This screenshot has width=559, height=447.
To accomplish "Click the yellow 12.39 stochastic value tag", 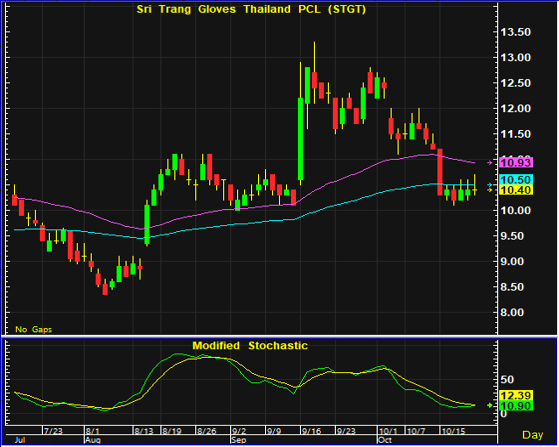I will click(x=516, y=395).
